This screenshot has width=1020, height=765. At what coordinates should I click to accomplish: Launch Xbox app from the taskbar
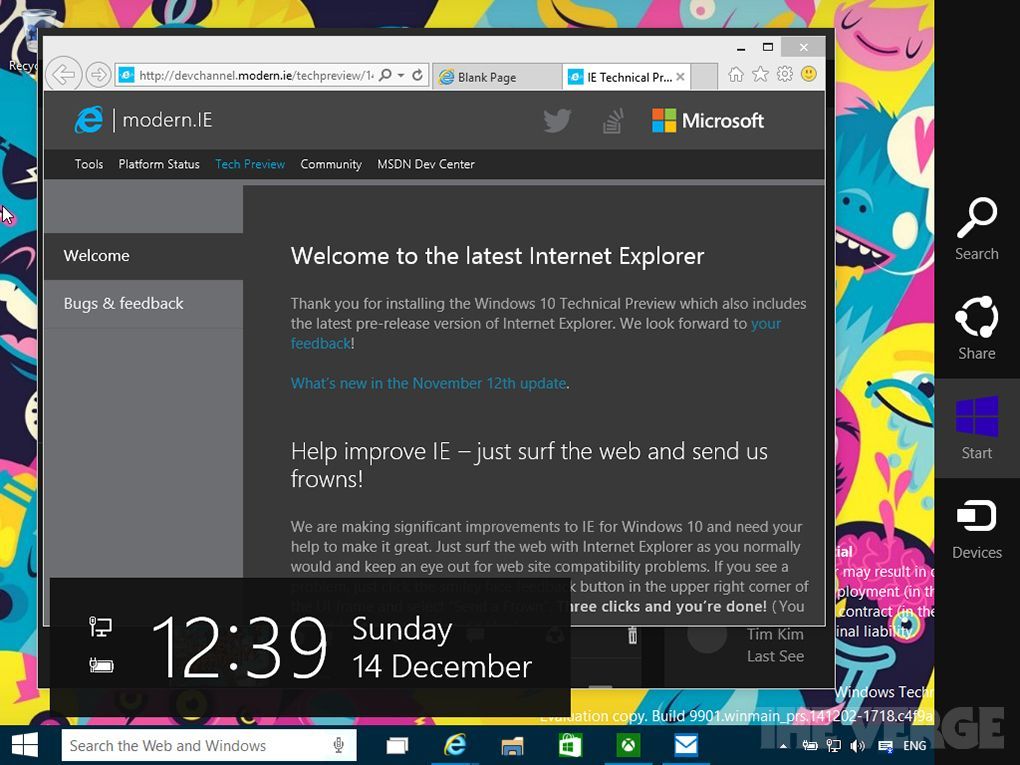[x=628, y=746]
